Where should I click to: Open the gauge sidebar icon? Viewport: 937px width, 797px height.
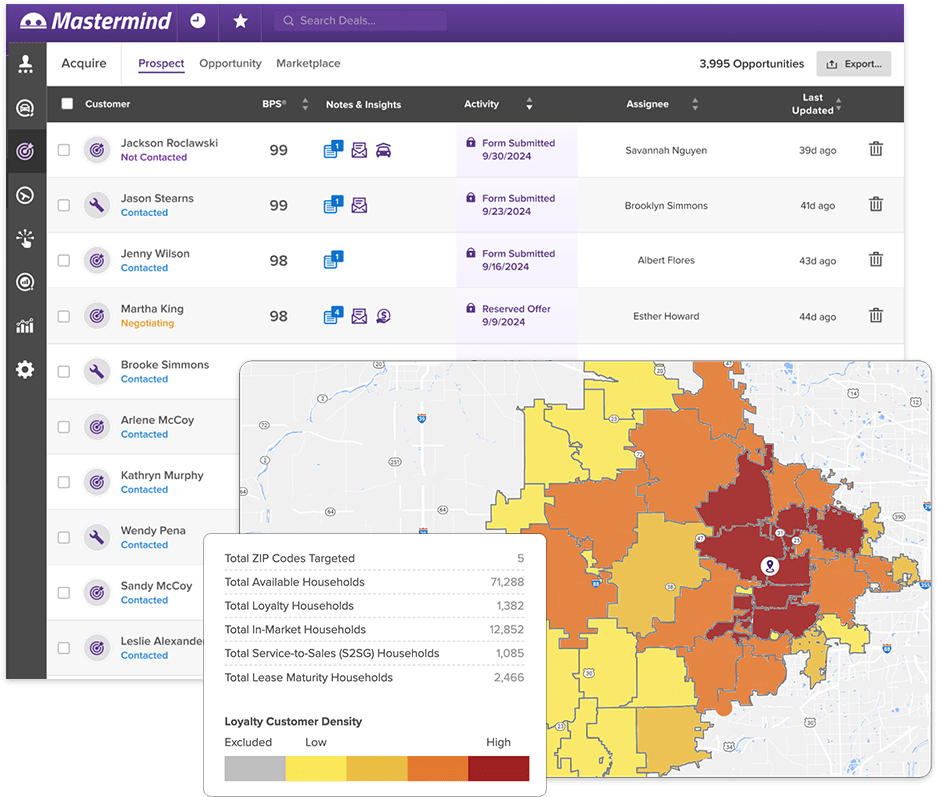point(25,195)
